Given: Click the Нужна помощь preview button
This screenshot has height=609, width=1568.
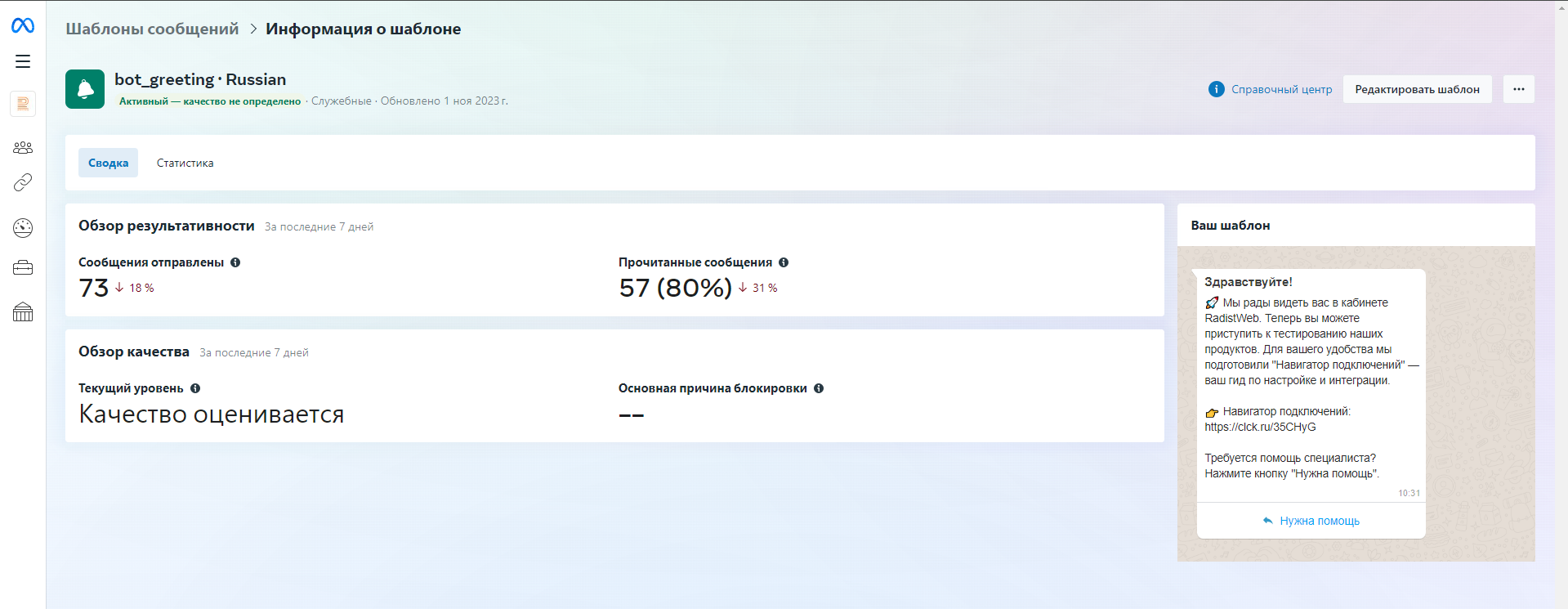Looking at the screenshot, I should coord(1311,521).
